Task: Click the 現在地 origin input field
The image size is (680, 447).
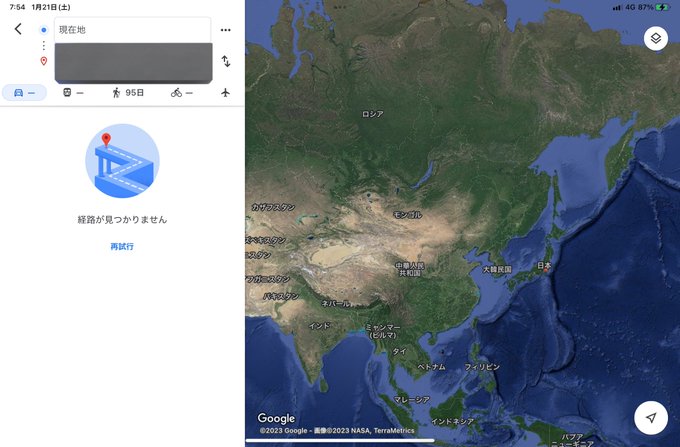Action: 133,30
